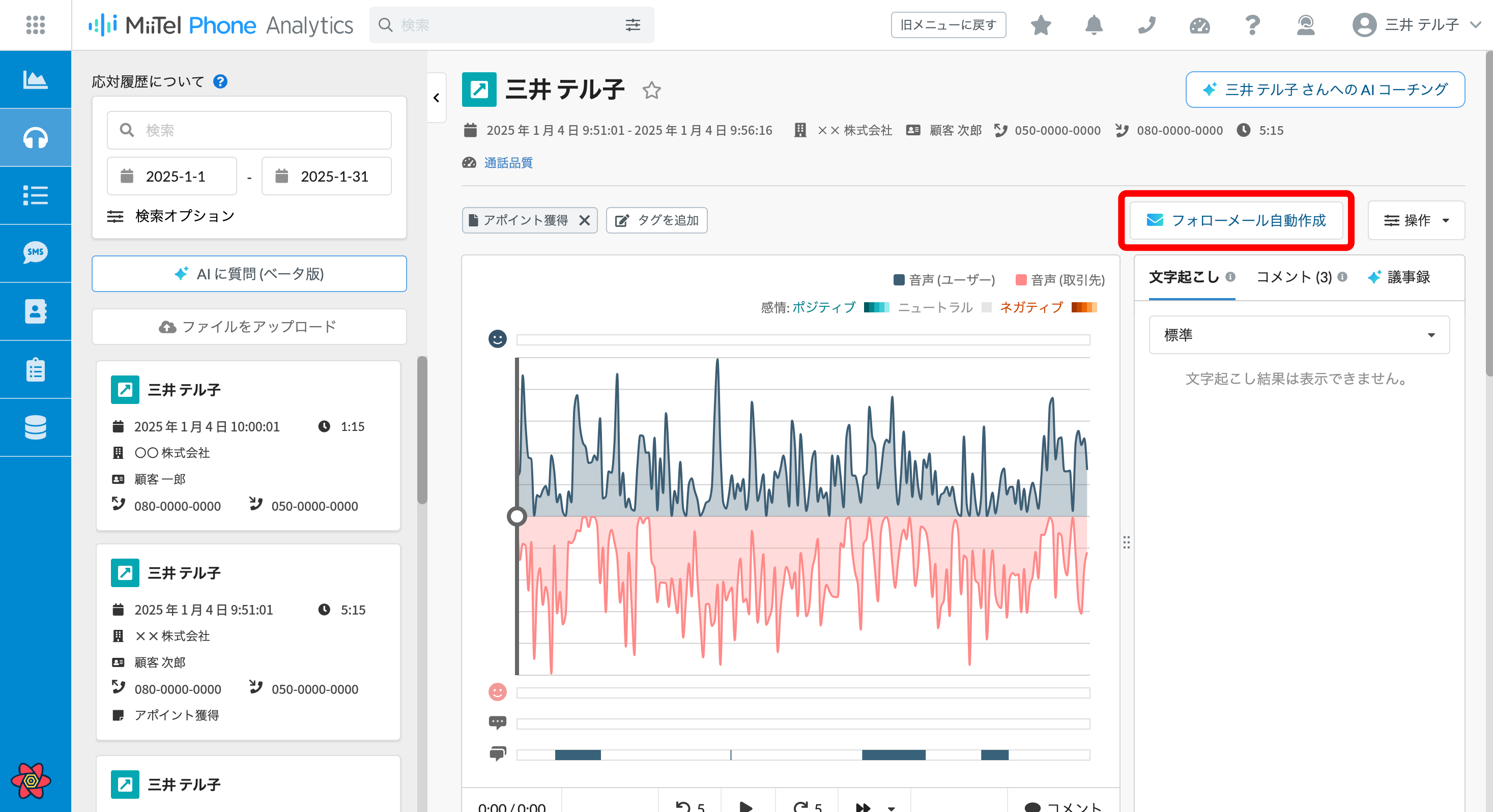Click help icon next to 応対履歴について

220,81
